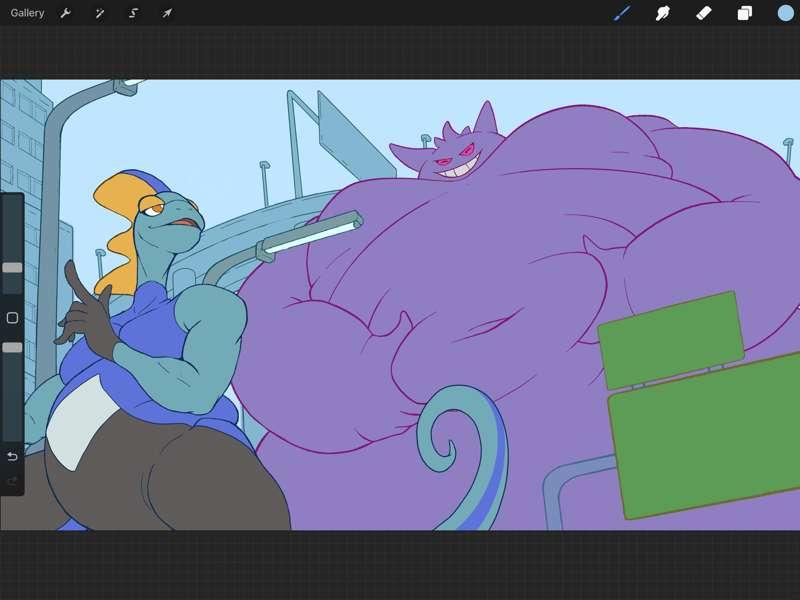This screenshot has height=600, width=800.
Task: Select the Brush tool
Action: pos(622,13)
